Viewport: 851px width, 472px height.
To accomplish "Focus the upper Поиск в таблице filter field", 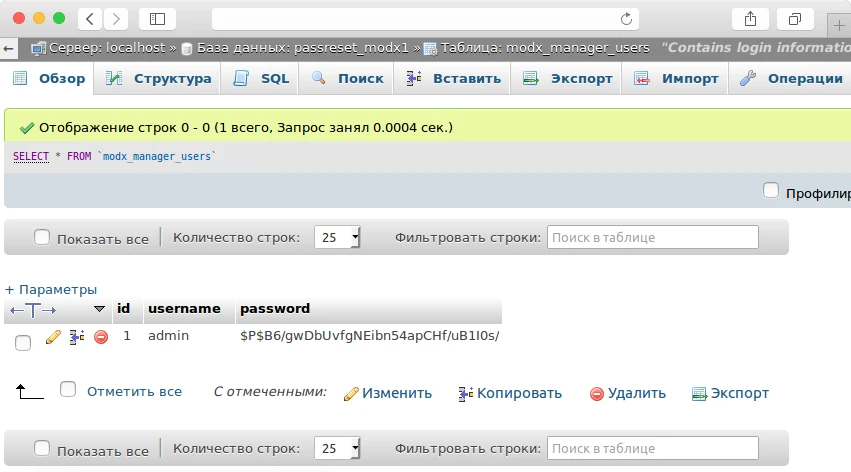I will click(x=652, y=237).
